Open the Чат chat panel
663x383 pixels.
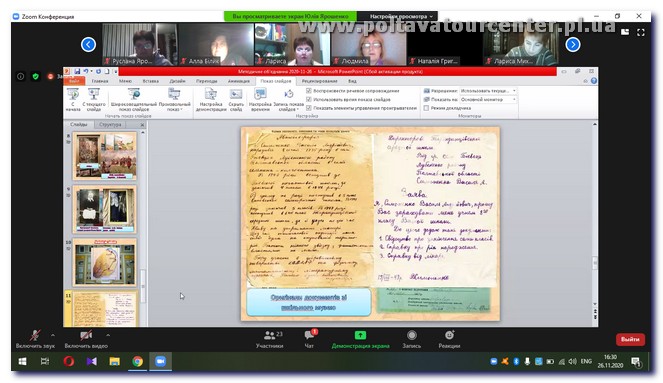(309, 339)
